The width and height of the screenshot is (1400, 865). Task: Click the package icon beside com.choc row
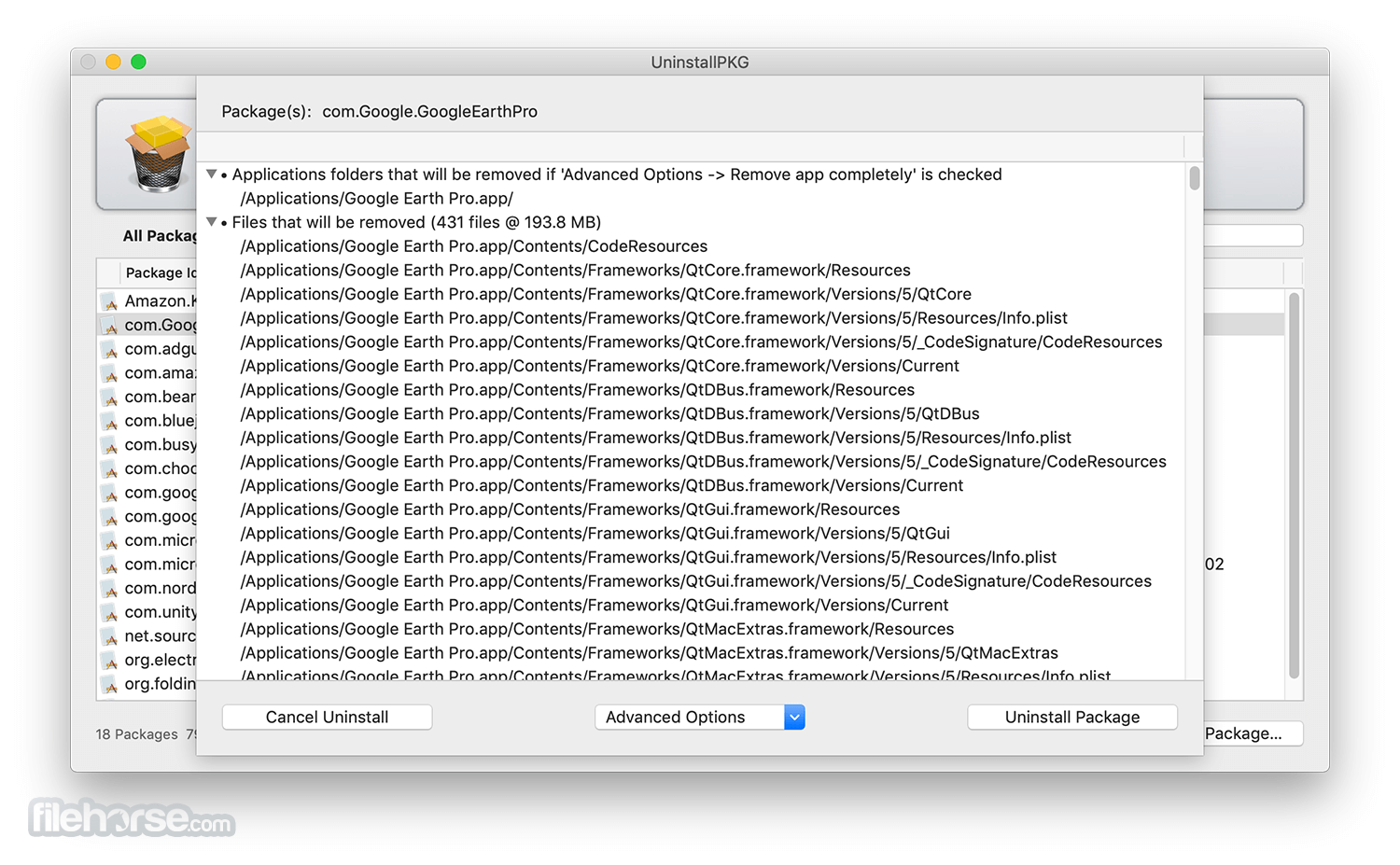click(110, 469)
